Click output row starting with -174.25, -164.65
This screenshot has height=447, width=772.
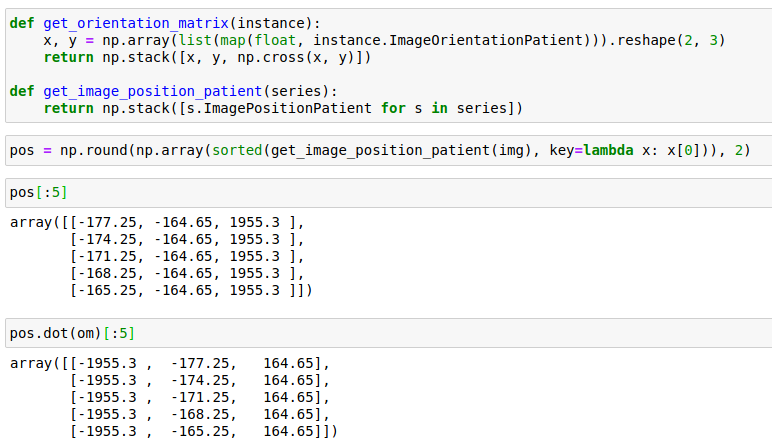pos(187,239)
